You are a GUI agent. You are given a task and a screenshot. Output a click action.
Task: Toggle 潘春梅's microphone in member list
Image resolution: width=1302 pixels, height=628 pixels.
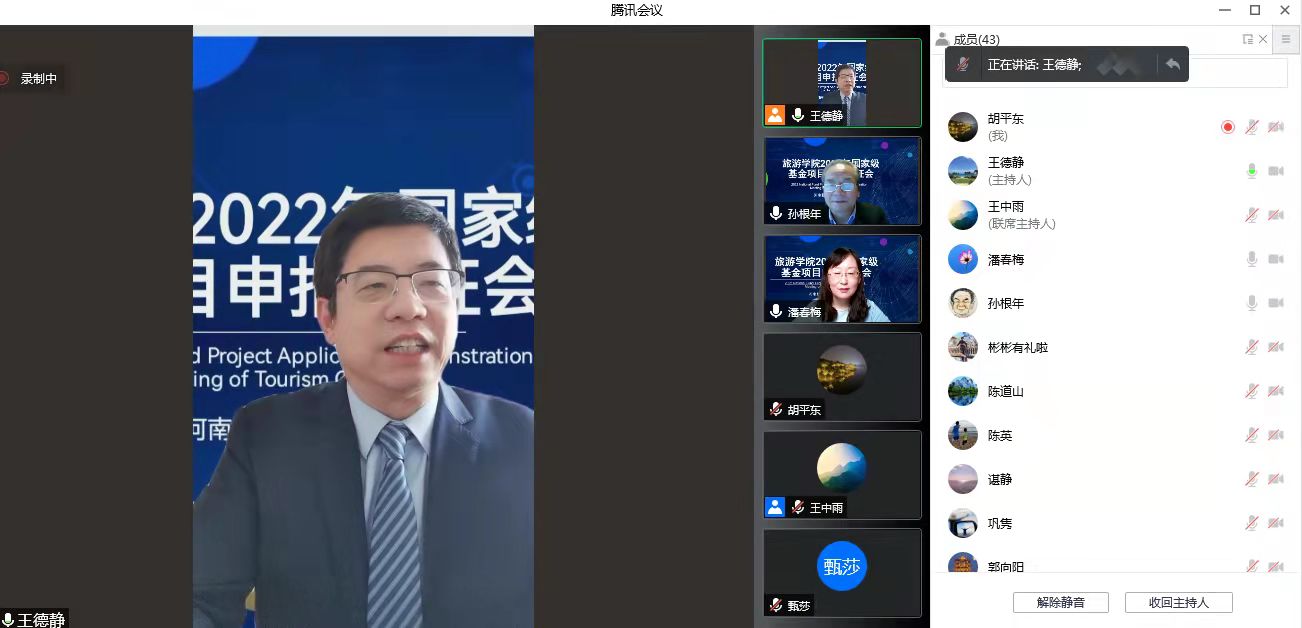click(1251, 259)
